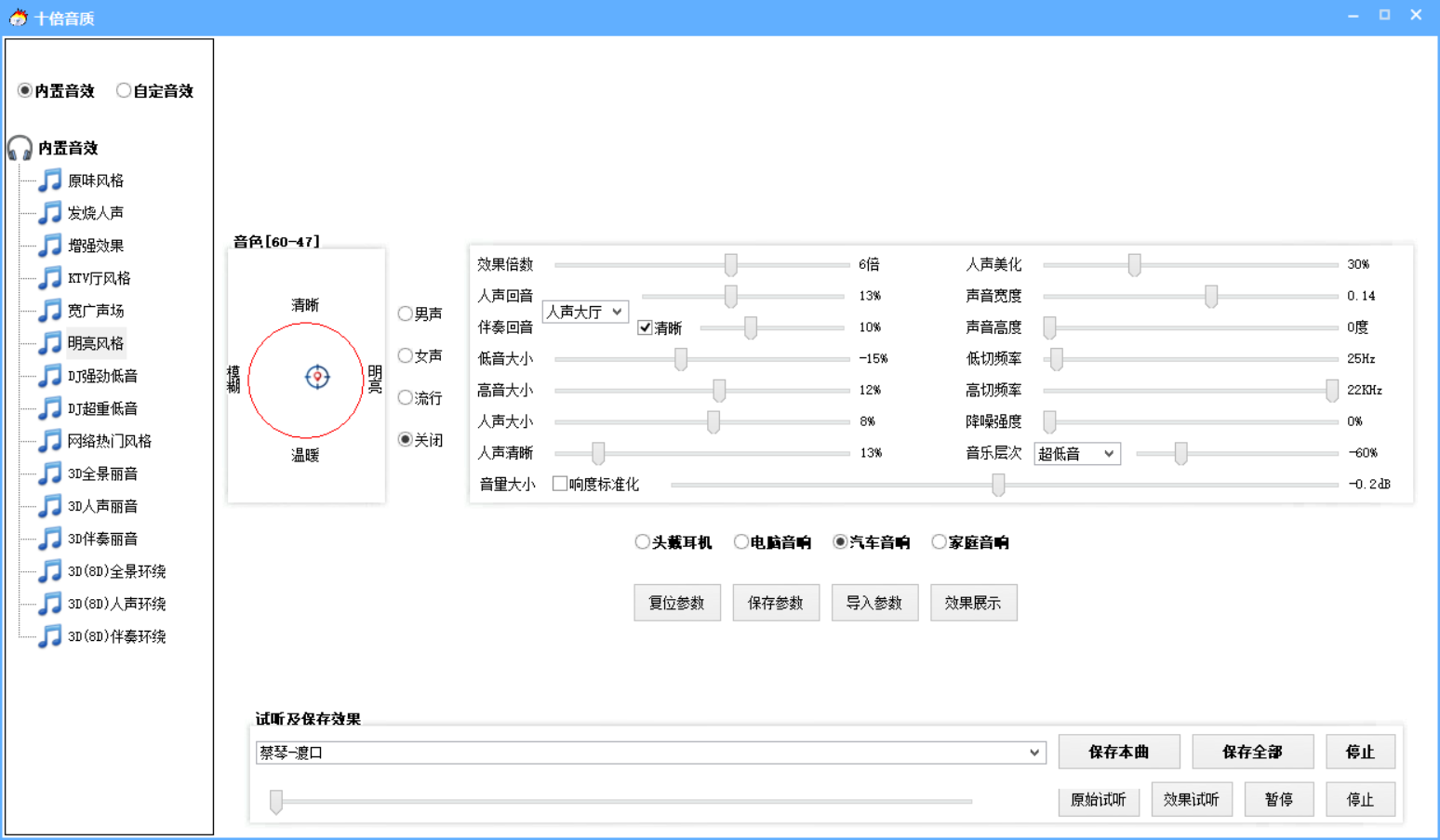Click 停止 button next to 暂停
This screenshot has width=1440, height=840.
coord(1361,799)
